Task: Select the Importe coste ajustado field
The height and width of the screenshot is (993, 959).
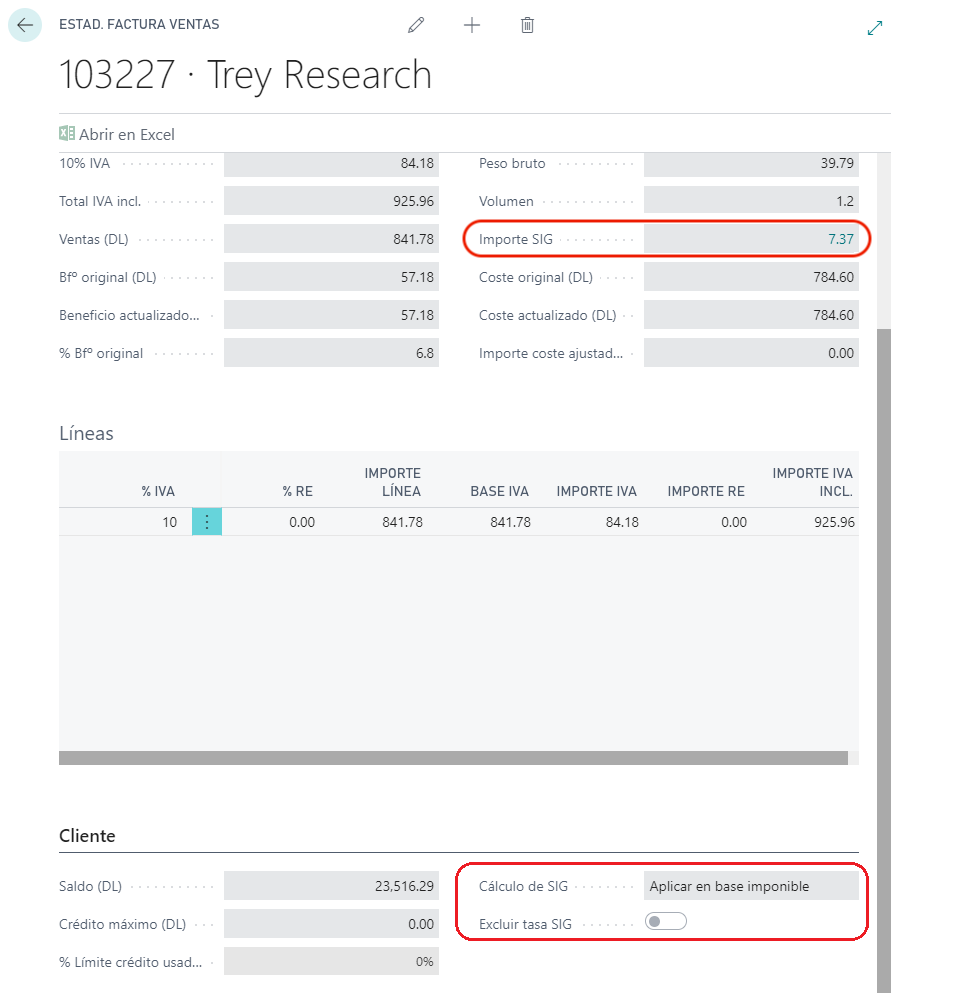Action: [x=751, y=353]
